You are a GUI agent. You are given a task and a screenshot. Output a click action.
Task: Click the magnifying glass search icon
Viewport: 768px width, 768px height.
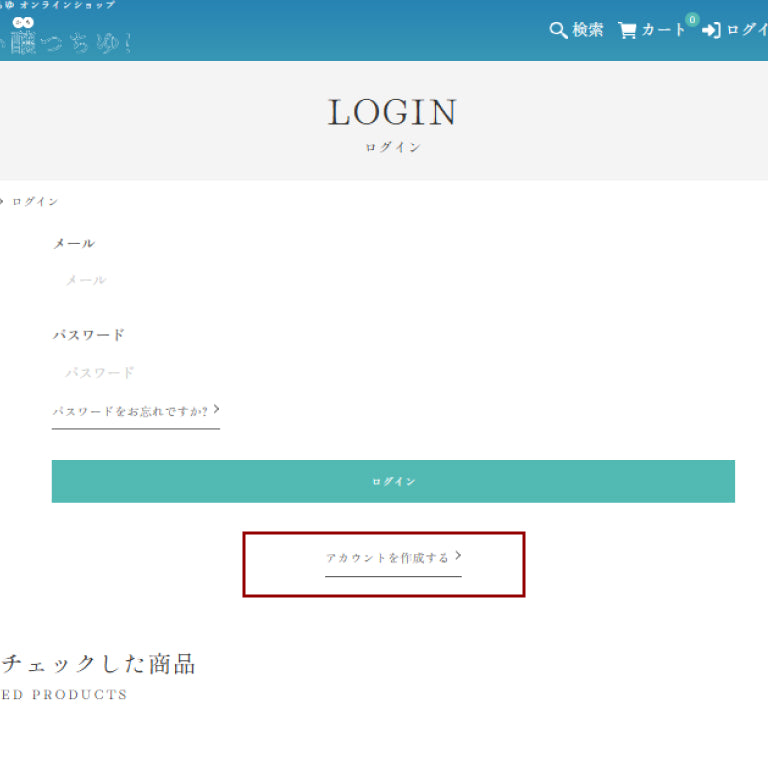[x=558, y=30]
